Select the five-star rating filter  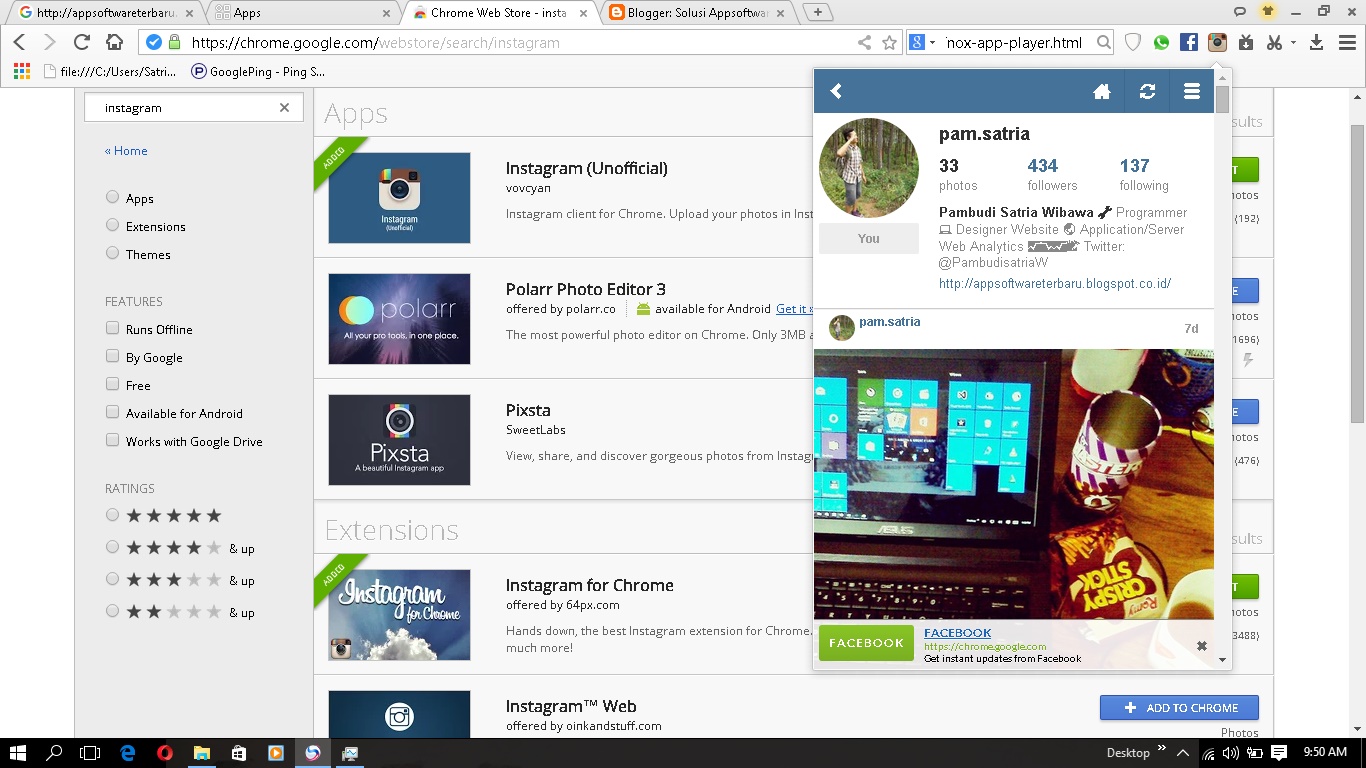[x=112, y=515]
